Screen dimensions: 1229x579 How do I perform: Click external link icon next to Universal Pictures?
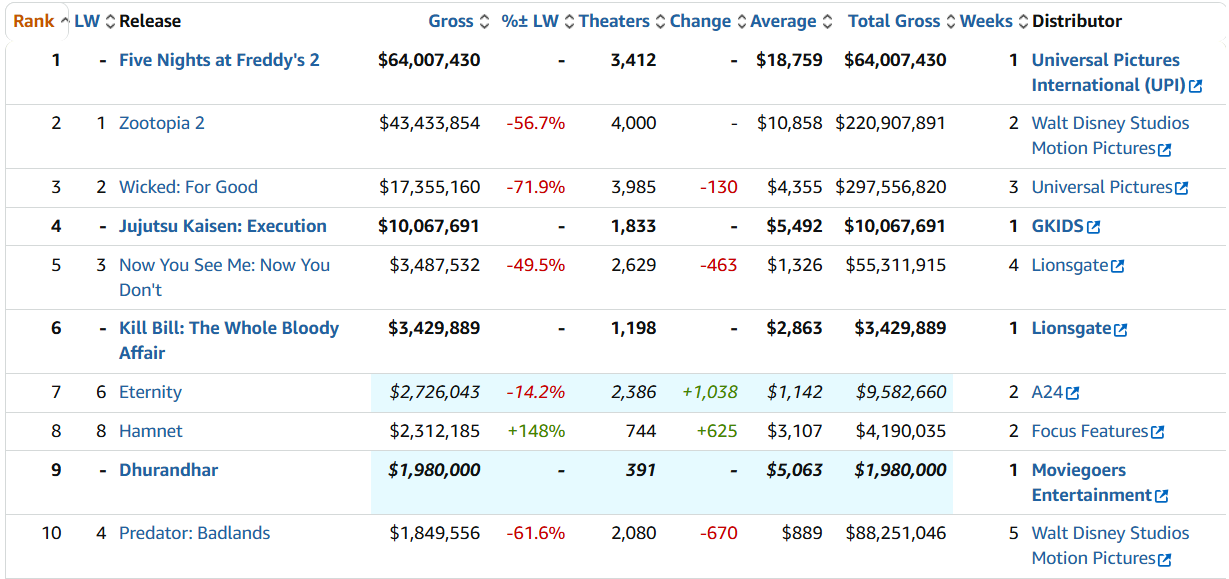pyautogui.click(x=1182, y=188)
